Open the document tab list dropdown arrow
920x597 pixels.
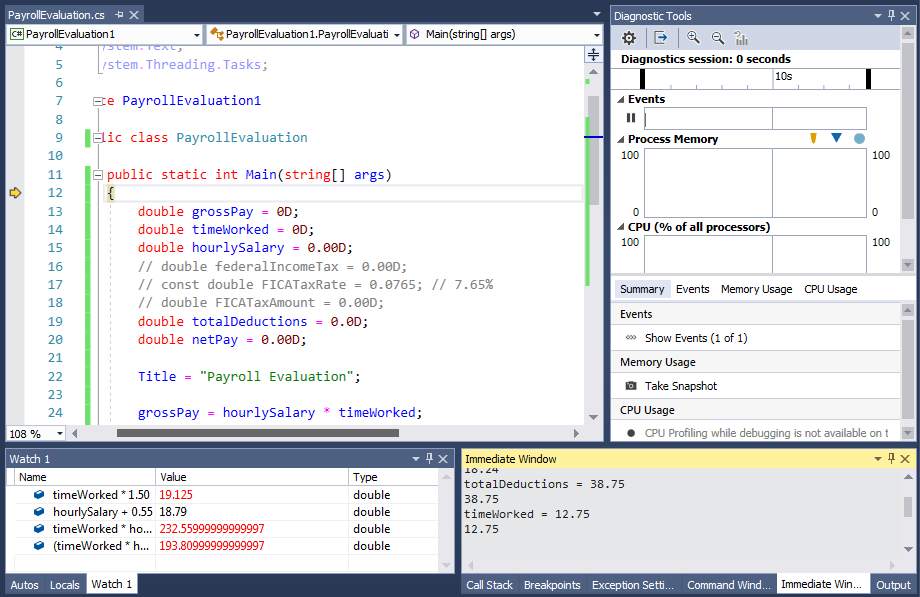597,14
